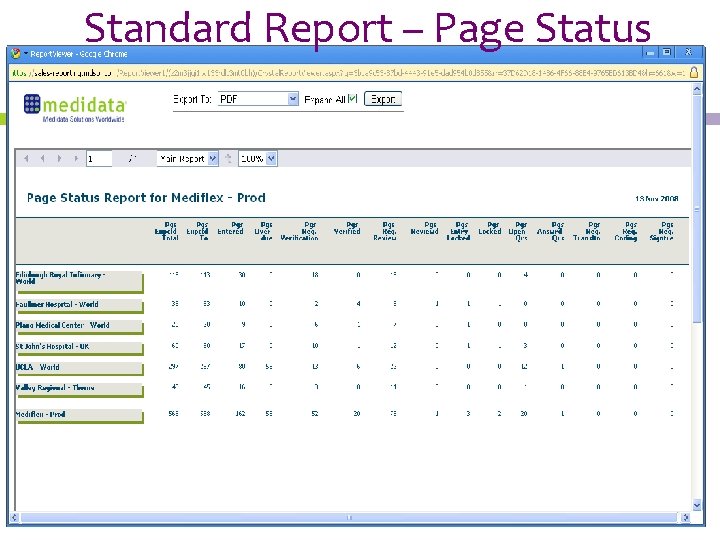The height and width of the screenshot is (540, 720).
Task: Go to first page arrow in report toolbar
Action: coord(26,158)
